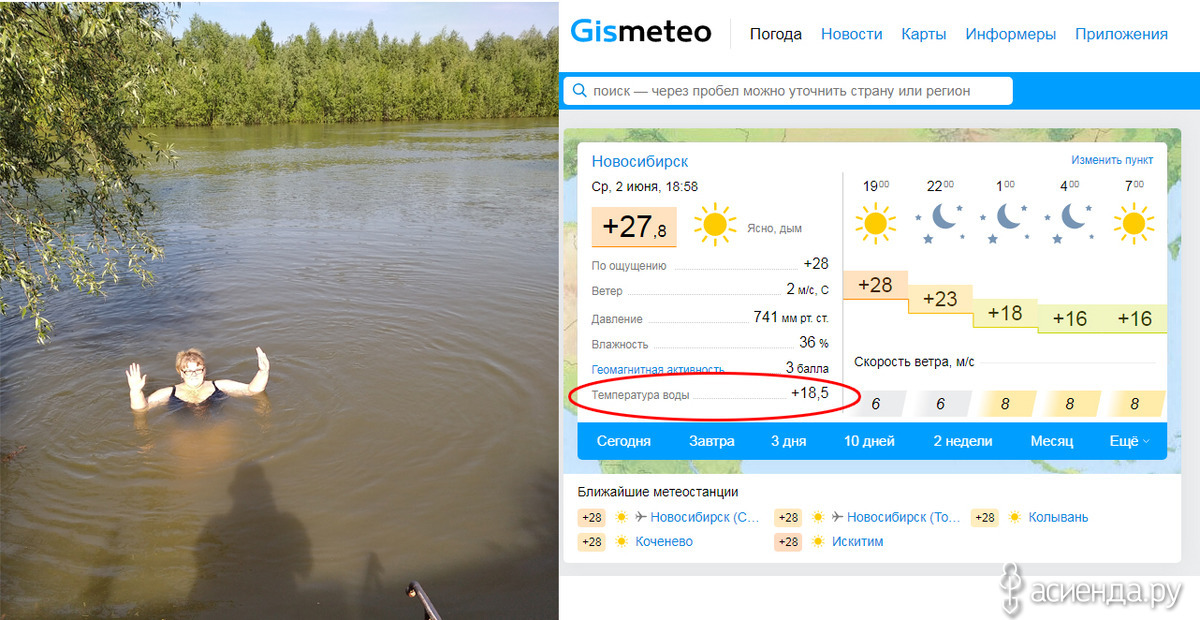Select the 10 дней forecast tab
Viewport: 1200px width, 620px height.
869,441
